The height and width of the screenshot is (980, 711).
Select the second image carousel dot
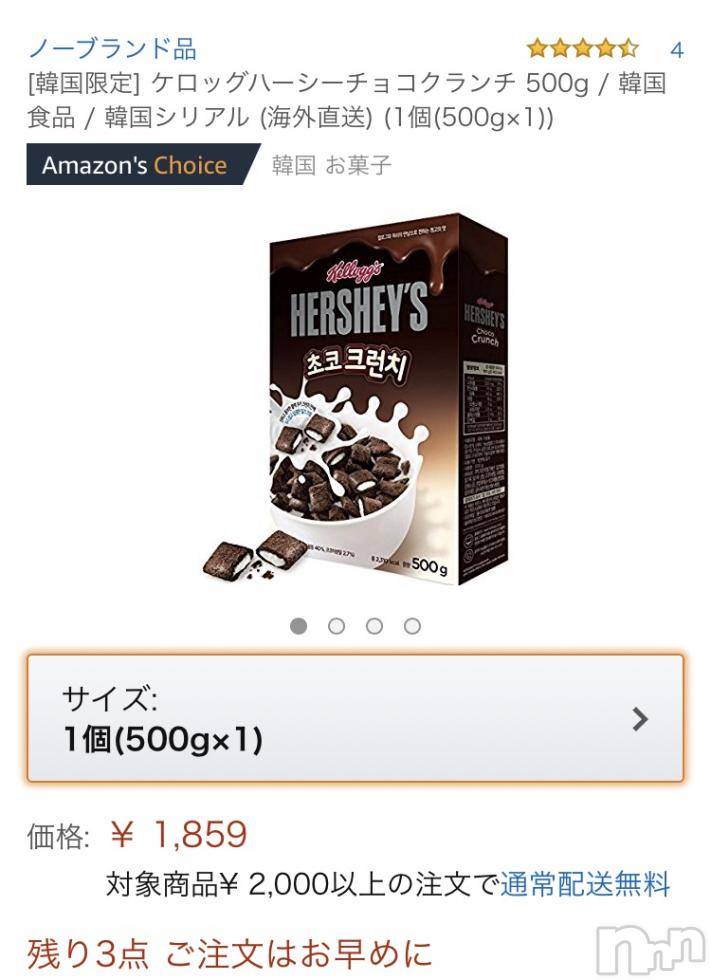pos(336,626)
